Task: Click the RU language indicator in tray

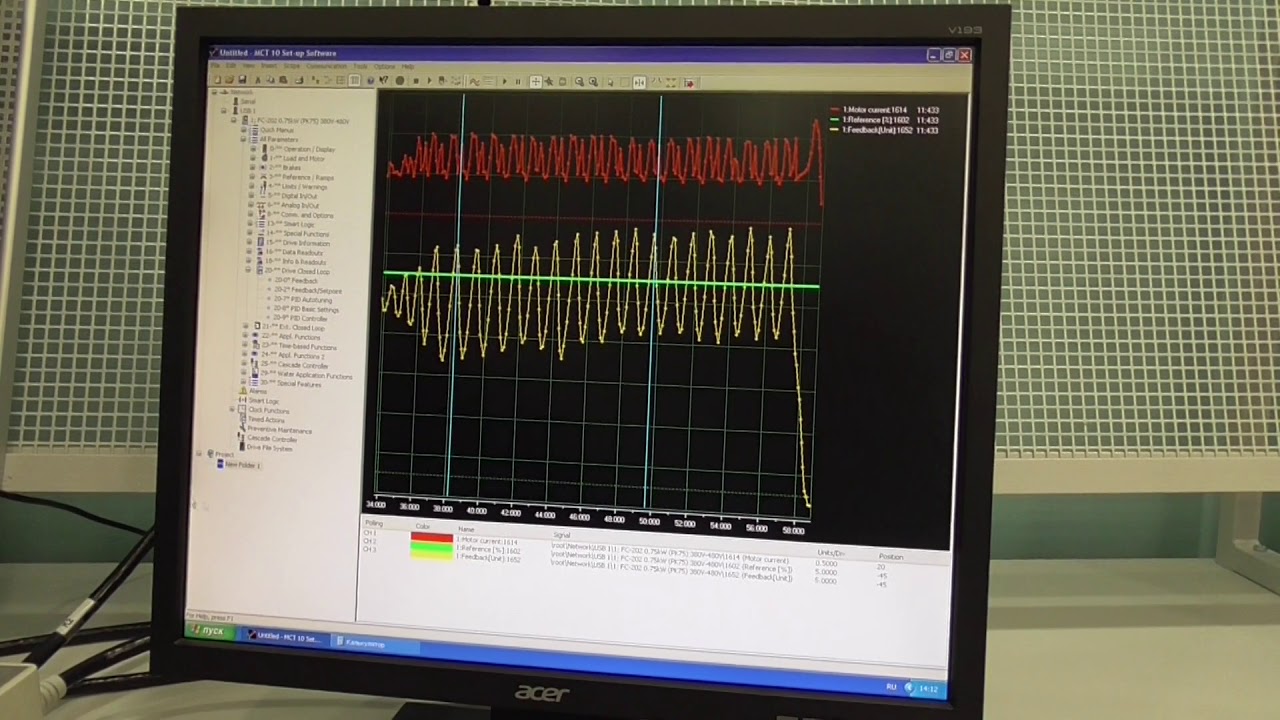Action: tap(891, 687)
